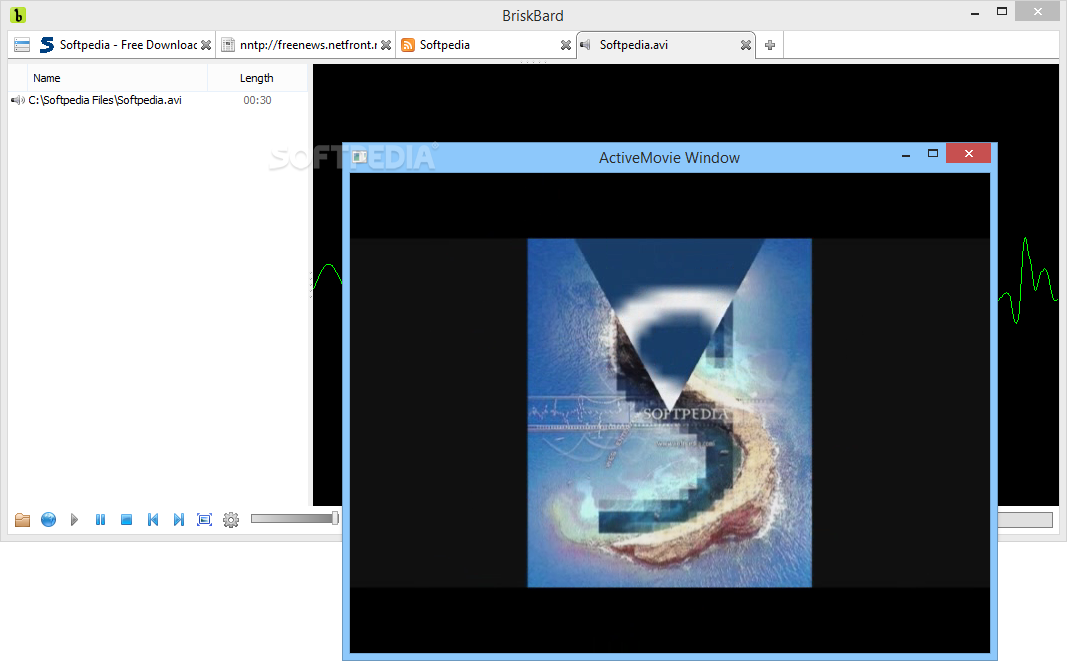Minimize the ActiveMovie Window
The width and height of the screenshot is (1067, 661).
[x=906, y=155]
